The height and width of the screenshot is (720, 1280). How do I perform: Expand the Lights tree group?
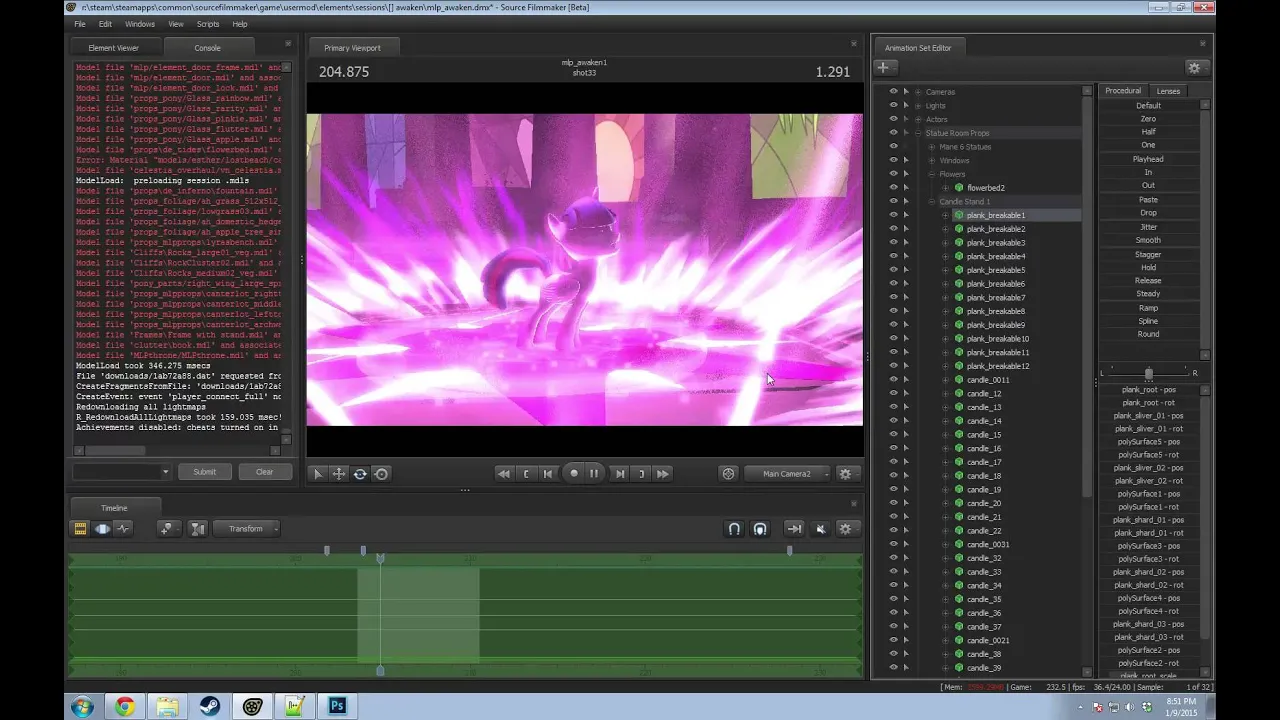918,106
